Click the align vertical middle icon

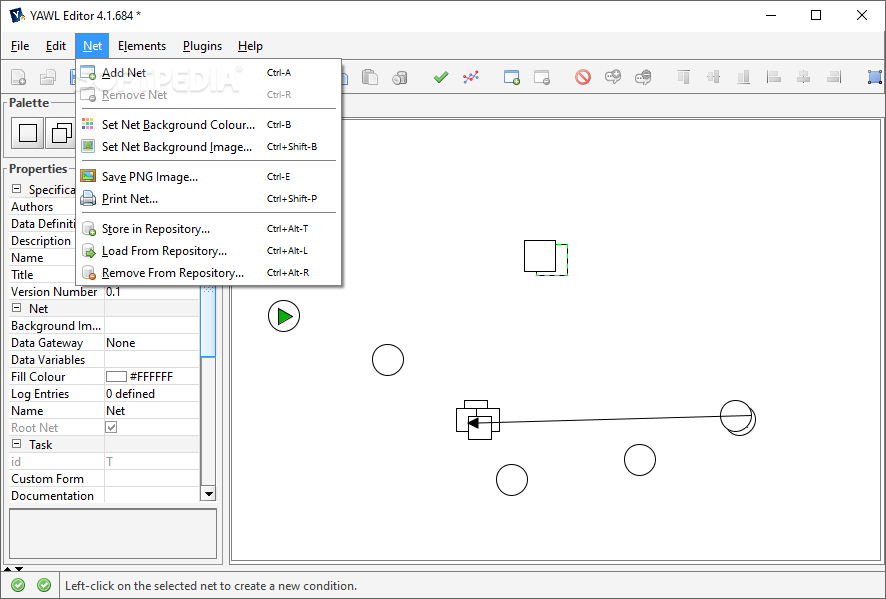pos(714,77)
